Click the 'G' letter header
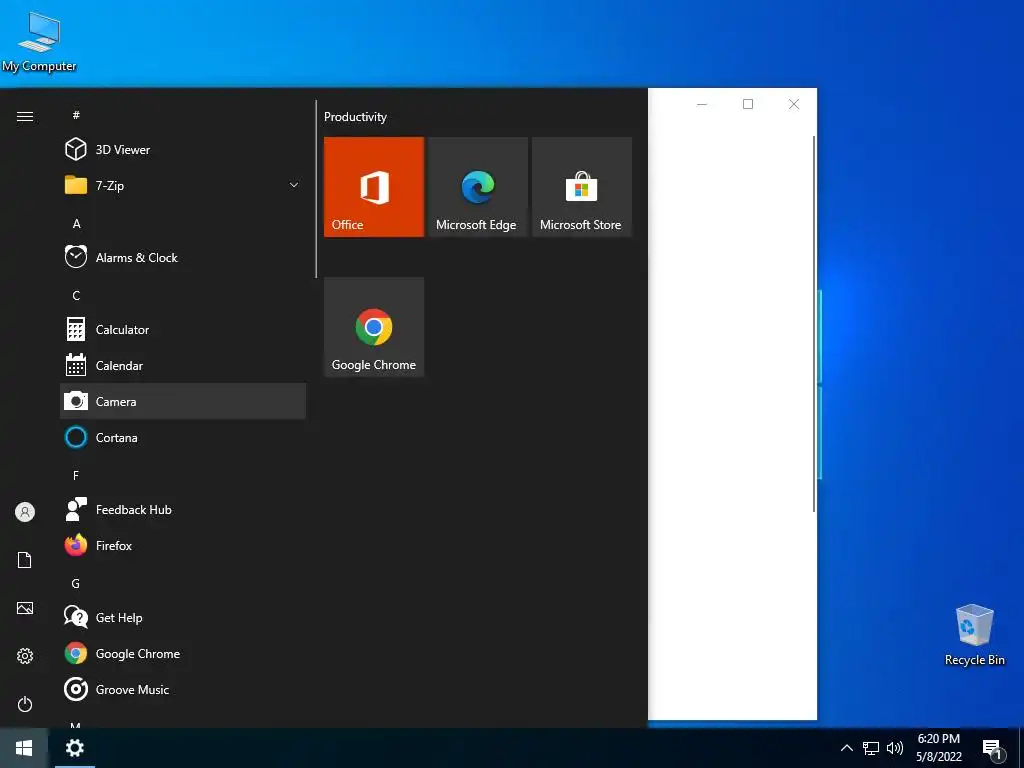Screen dimensions: 1024x768 point(76,583)
